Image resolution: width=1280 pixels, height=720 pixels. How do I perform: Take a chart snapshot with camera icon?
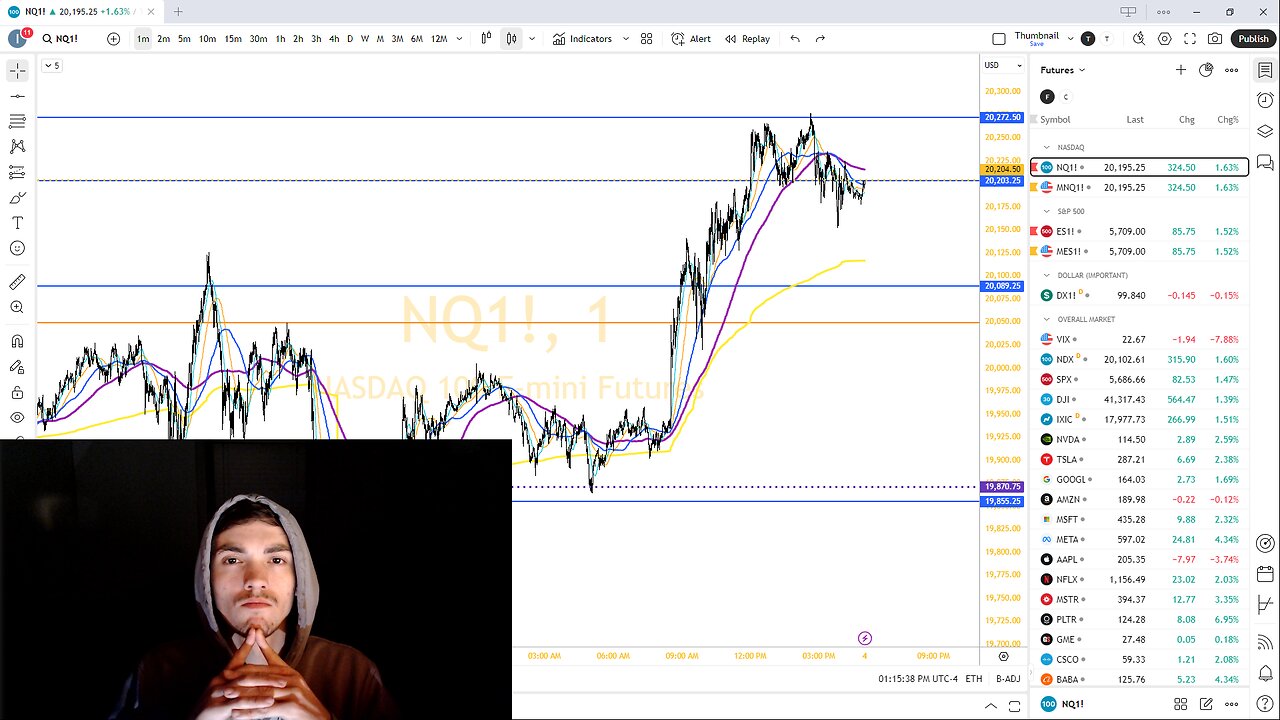pyautogui.click(x=1215, y=39)
